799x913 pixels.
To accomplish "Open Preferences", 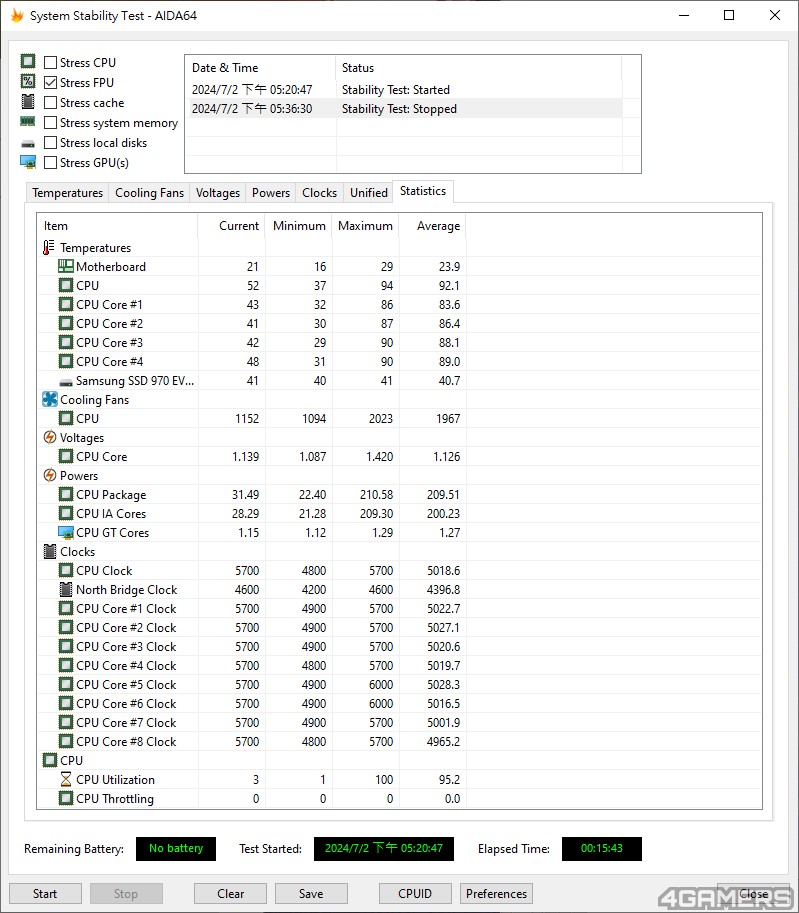I will point(496,894).
